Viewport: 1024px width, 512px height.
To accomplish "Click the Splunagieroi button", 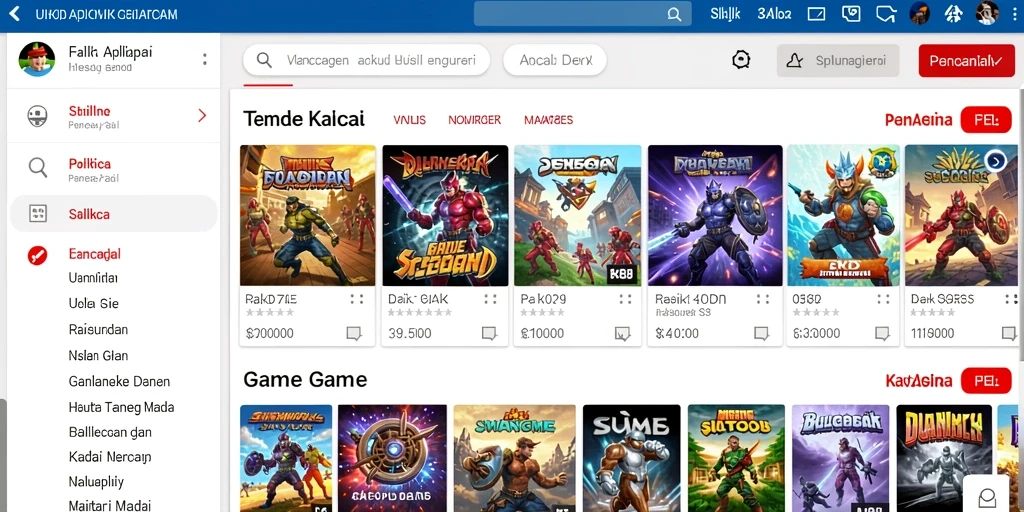I will (838, 61).
